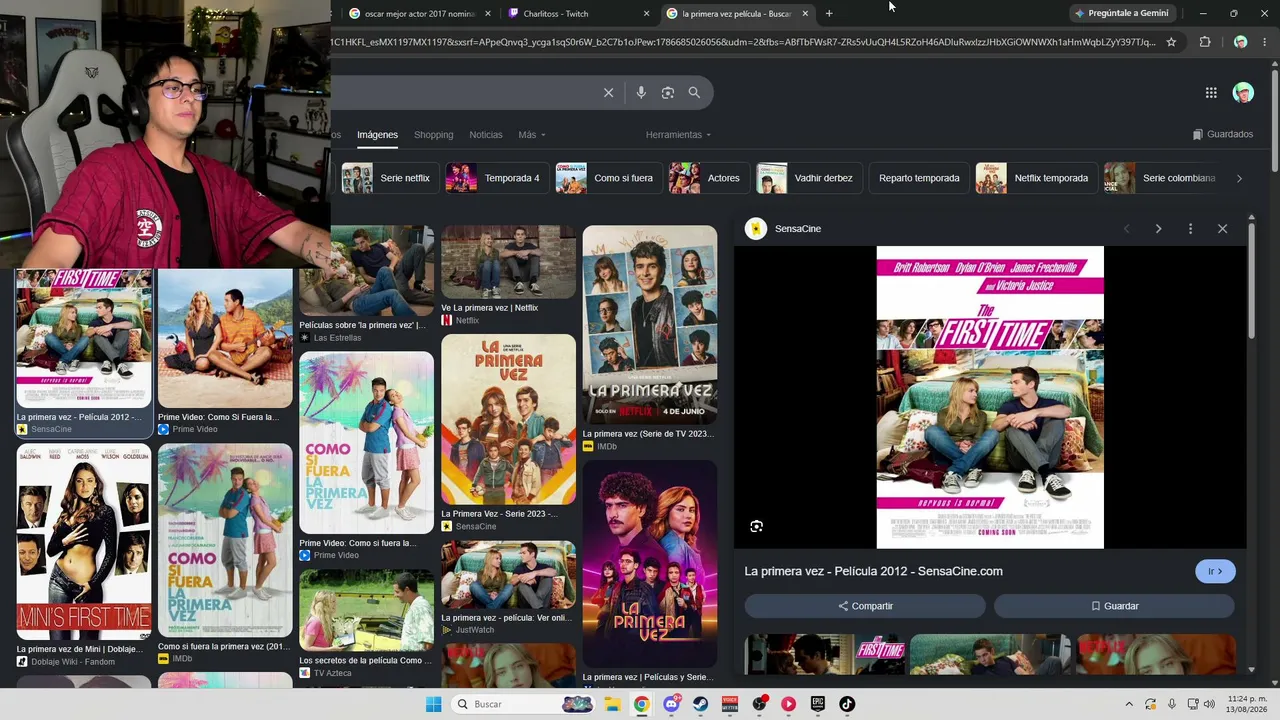
Task: Filter images by Como si fuera chip
Action: [x=607, y=178]
